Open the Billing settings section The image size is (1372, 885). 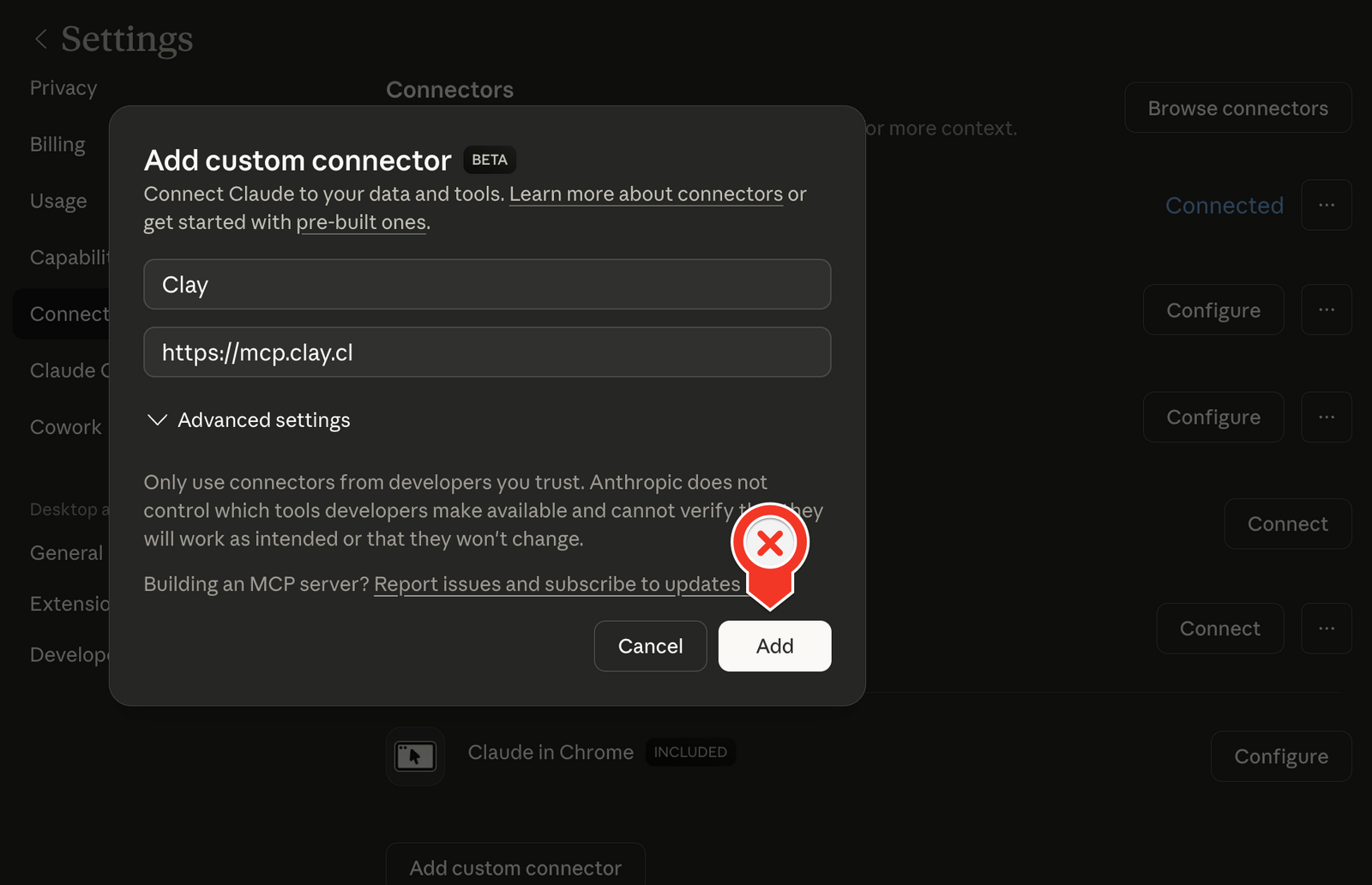point(57,144)
